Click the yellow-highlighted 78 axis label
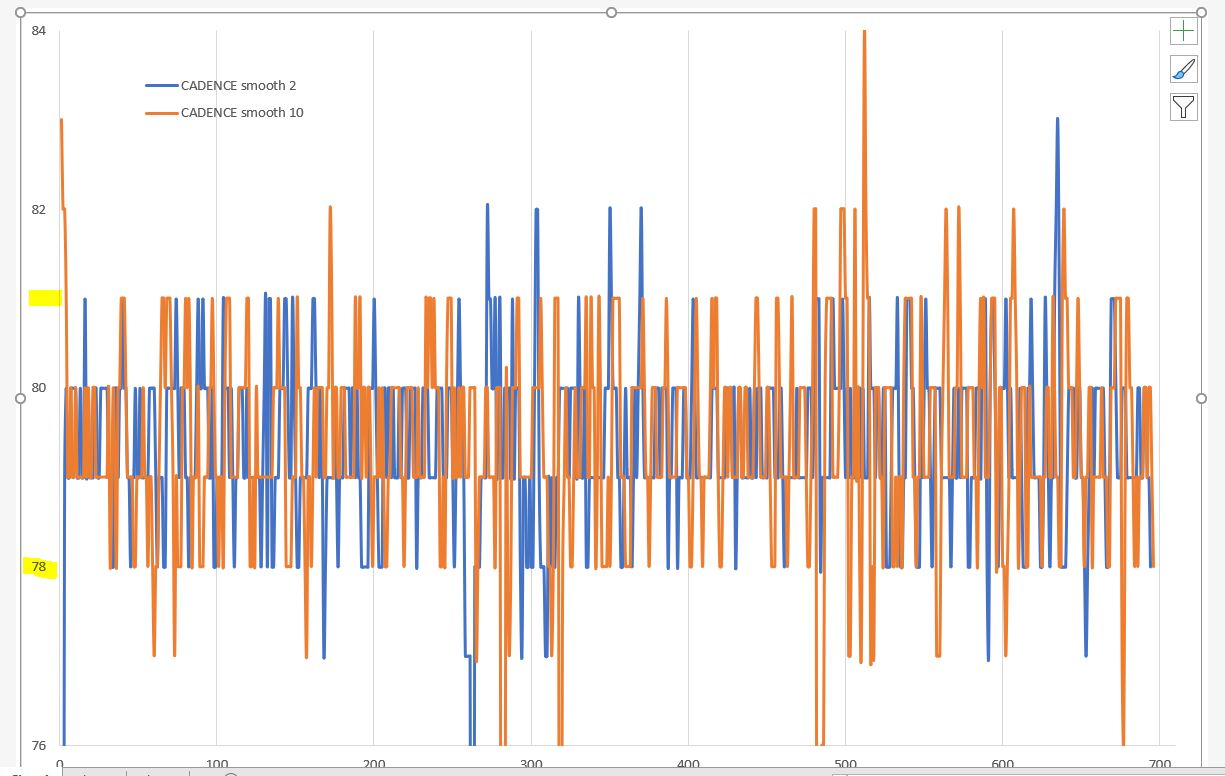 pos(39,567)
